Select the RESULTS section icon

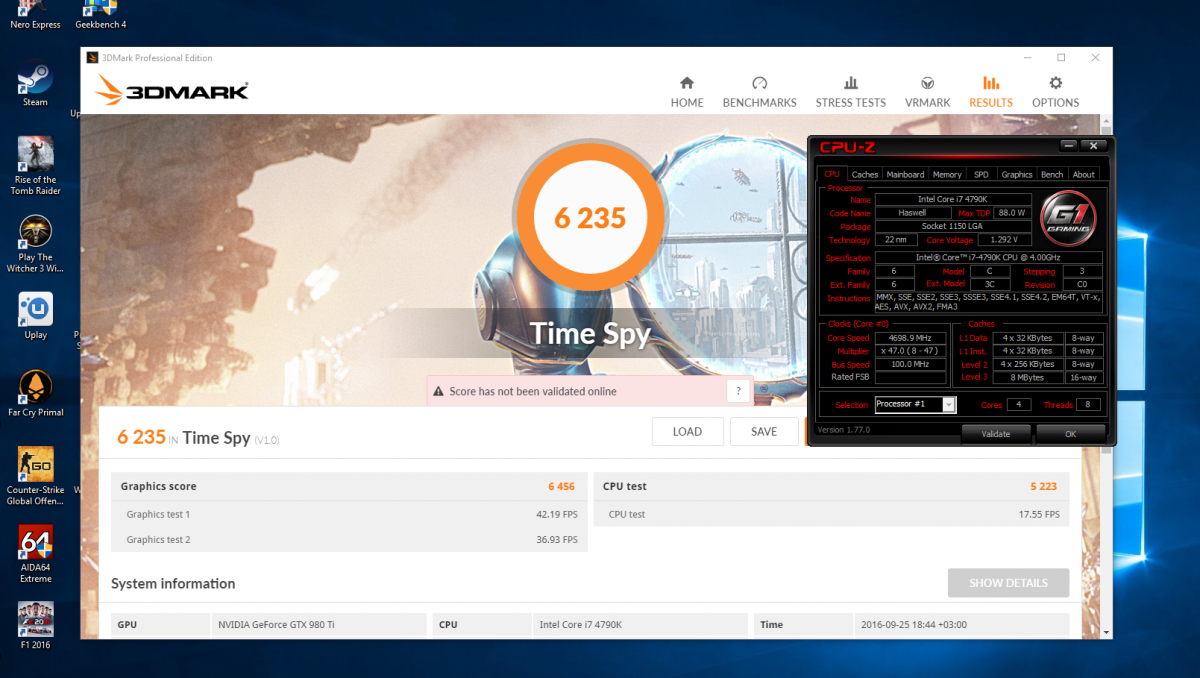click(x=991, y=84)
